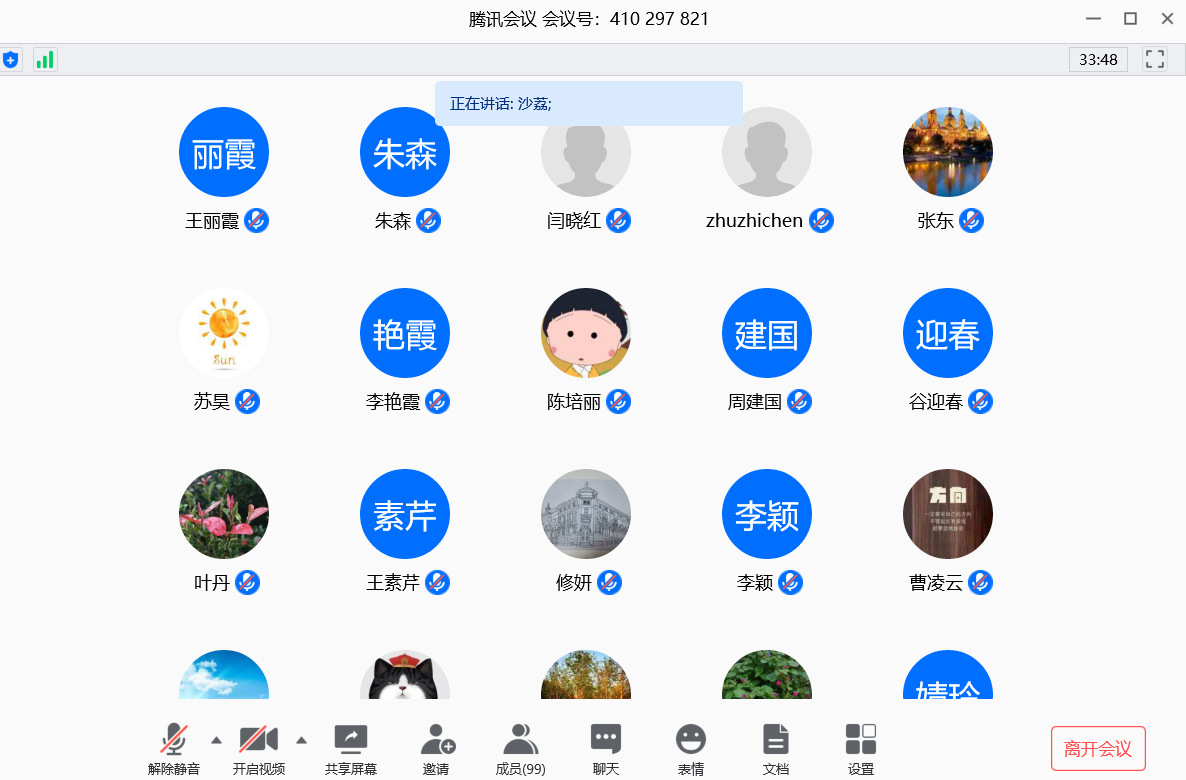Click the shield security icon
The width and height of the screenshot is (1186, 780).
[x=11, y=60]
